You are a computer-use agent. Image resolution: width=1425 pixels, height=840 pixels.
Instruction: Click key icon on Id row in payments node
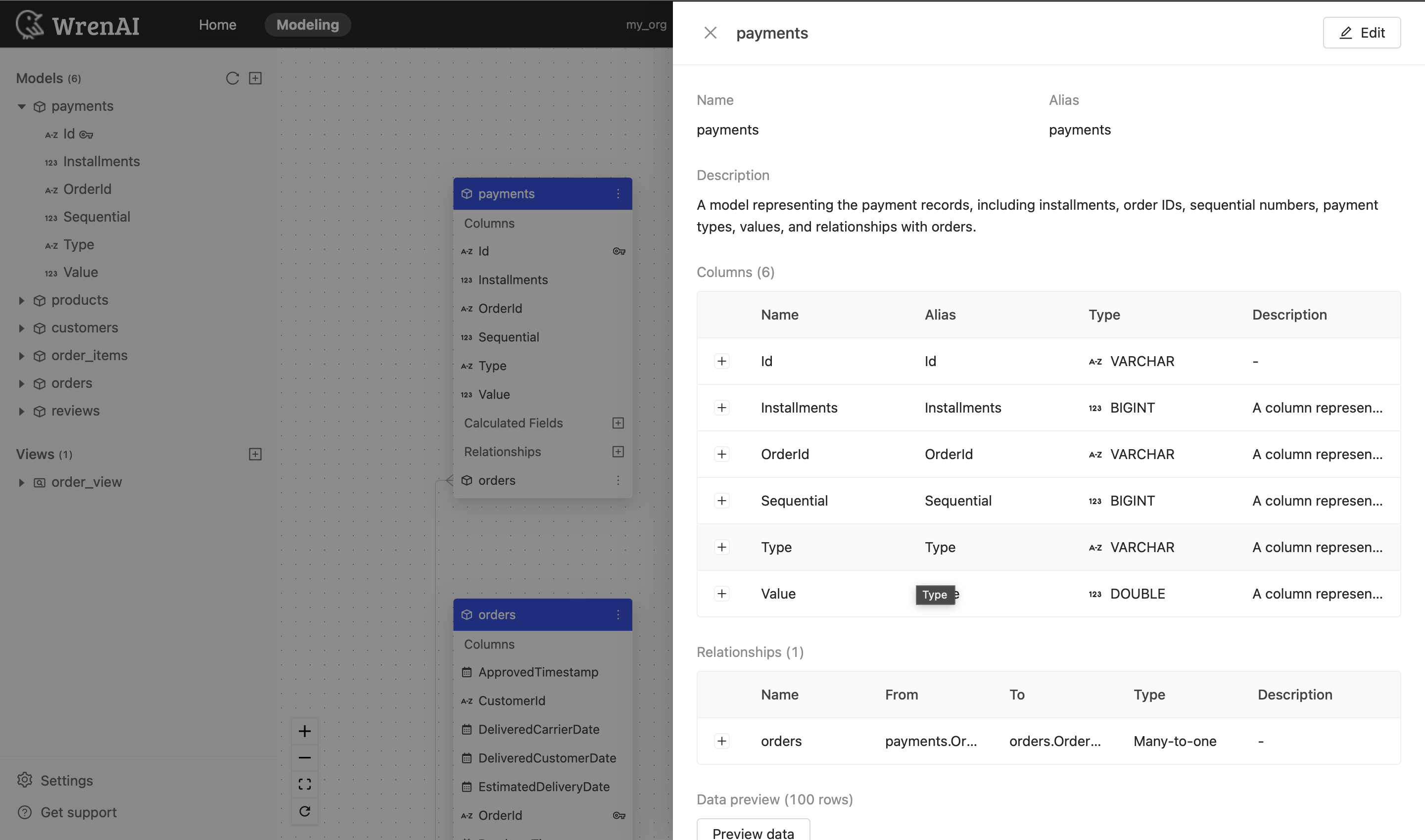click(619, 251)
